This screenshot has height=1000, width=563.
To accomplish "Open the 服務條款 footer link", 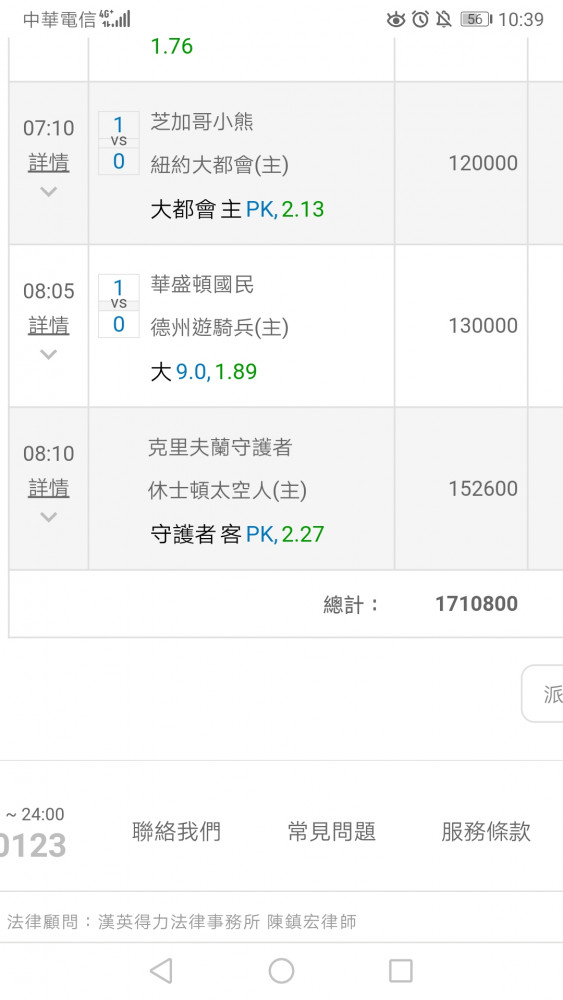I will [486, 832].
